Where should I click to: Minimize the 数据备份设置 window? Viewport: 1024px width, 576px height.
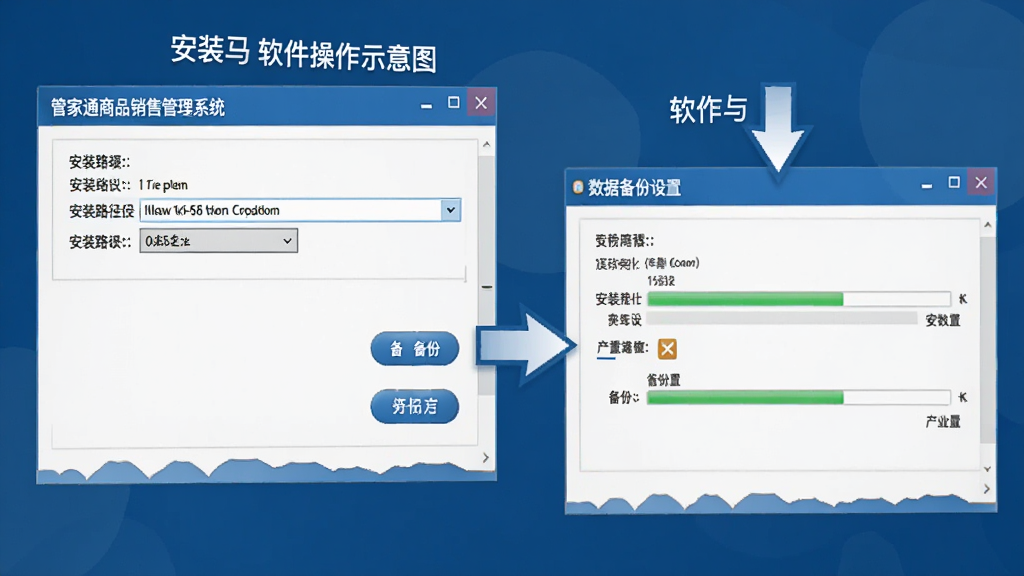click(x=927, y=186)
